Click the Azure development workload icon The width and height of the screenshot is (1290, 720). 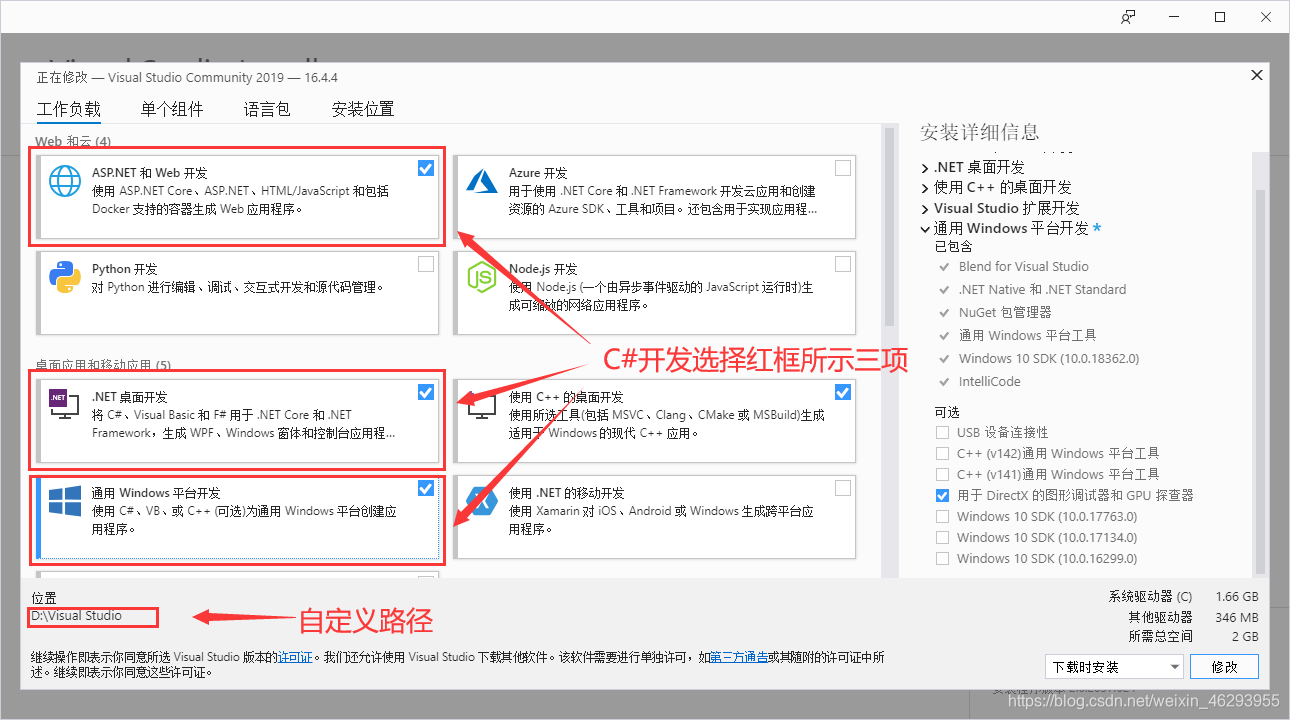click(x=482, y=181)
